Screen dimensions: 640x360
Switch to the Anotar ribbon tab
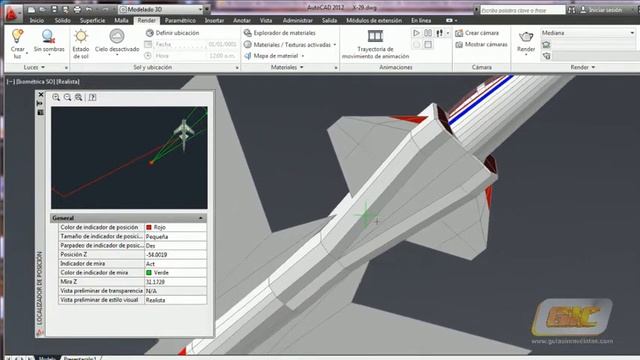click(x=242, y=20)
